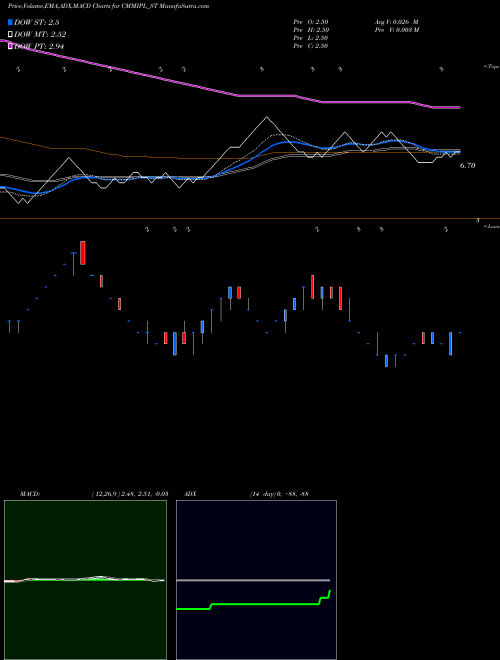Click the MACD (12,26,9) parameter values
The height and width of the screenshot is (660, 500).
point(130,494)
